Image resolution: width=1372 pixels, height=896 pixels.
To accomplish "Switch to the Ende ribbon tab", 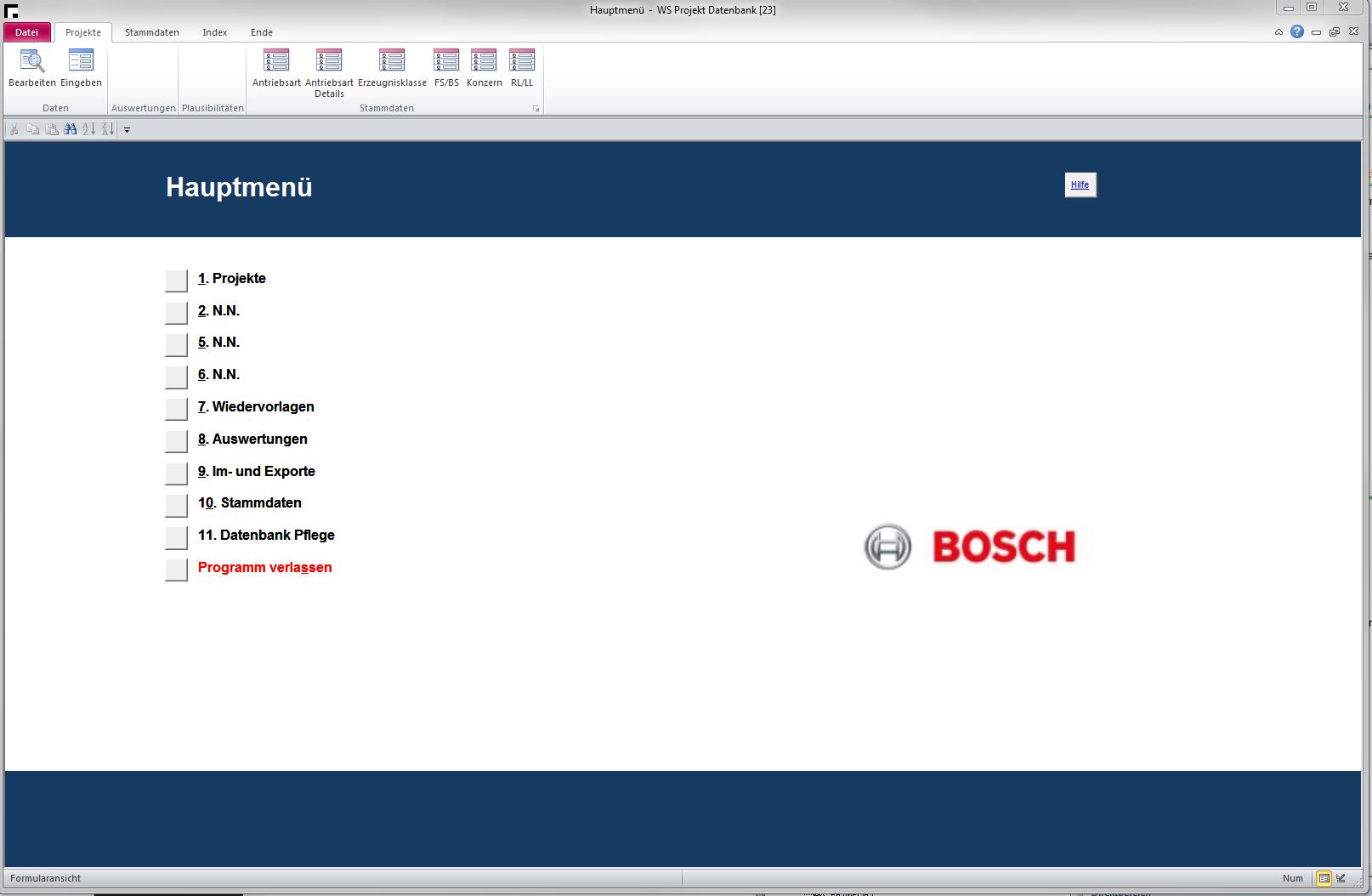I will pyautogui.click(x=262, y=32).
